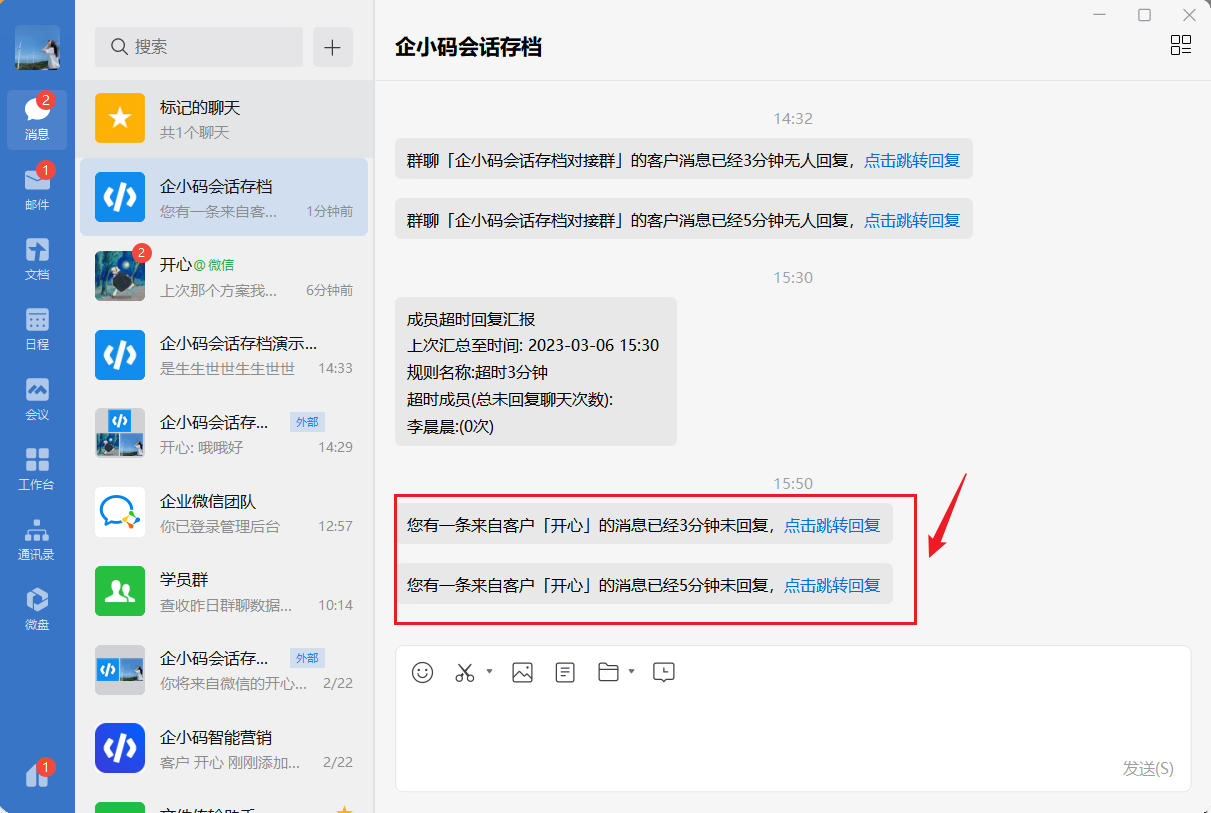This screenshot has height=813, width=1211.
Task: Click the send image icon
Action: pos(522,672)
